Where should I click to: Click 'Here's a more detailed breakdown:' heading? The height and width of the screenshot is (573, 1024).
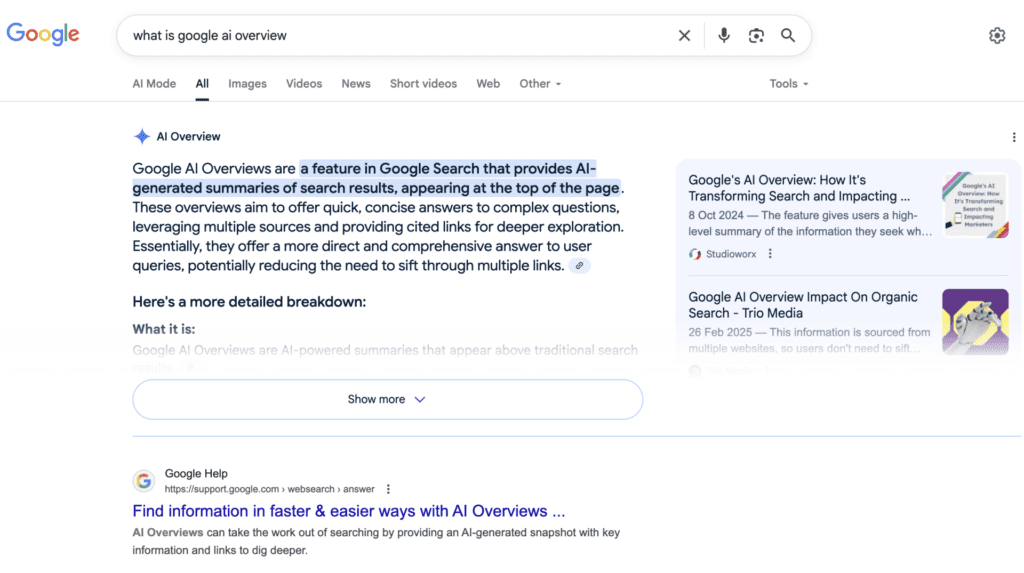click(x=249, y=302)
